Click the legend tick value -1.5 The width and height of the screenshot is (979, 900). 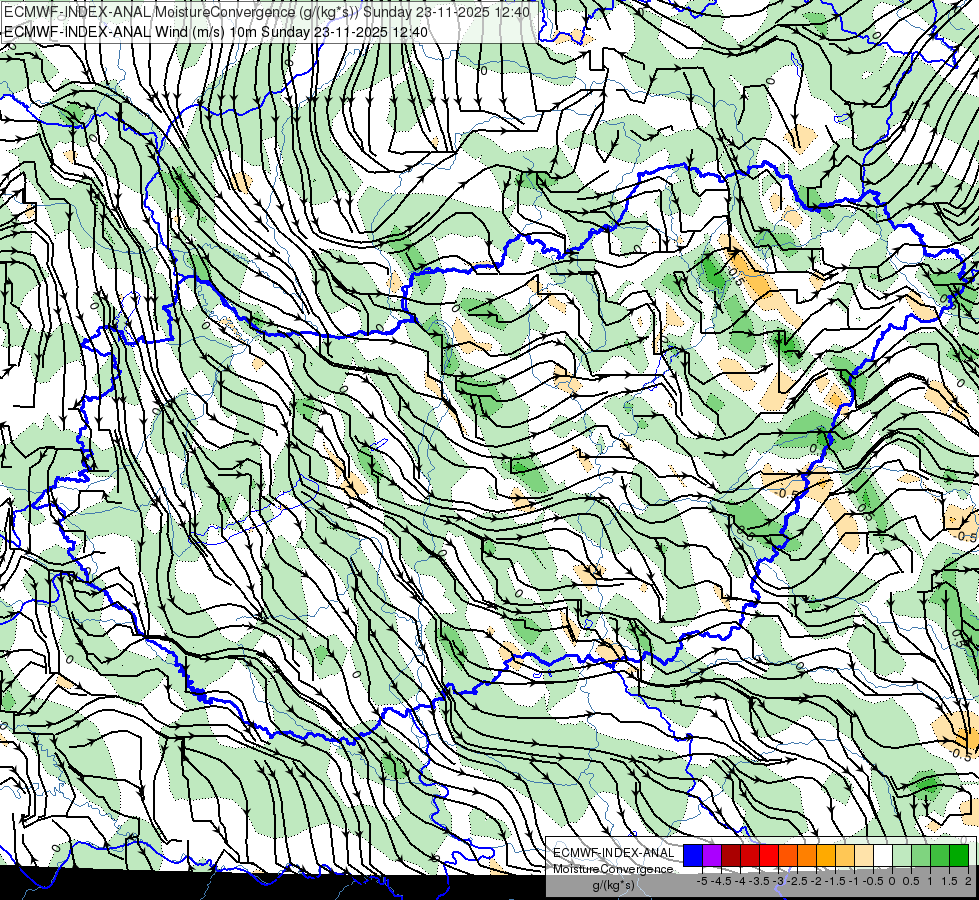835,881
